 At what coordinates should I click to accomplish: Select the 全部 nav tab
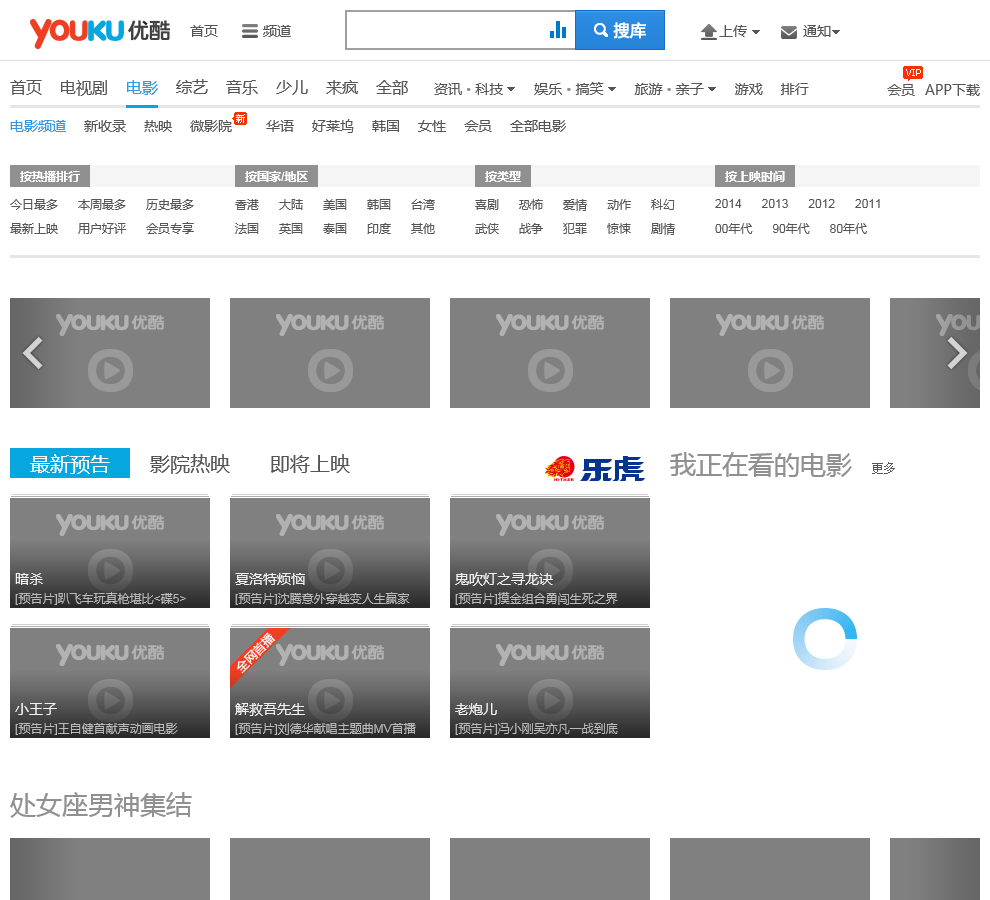pos(392,88)
